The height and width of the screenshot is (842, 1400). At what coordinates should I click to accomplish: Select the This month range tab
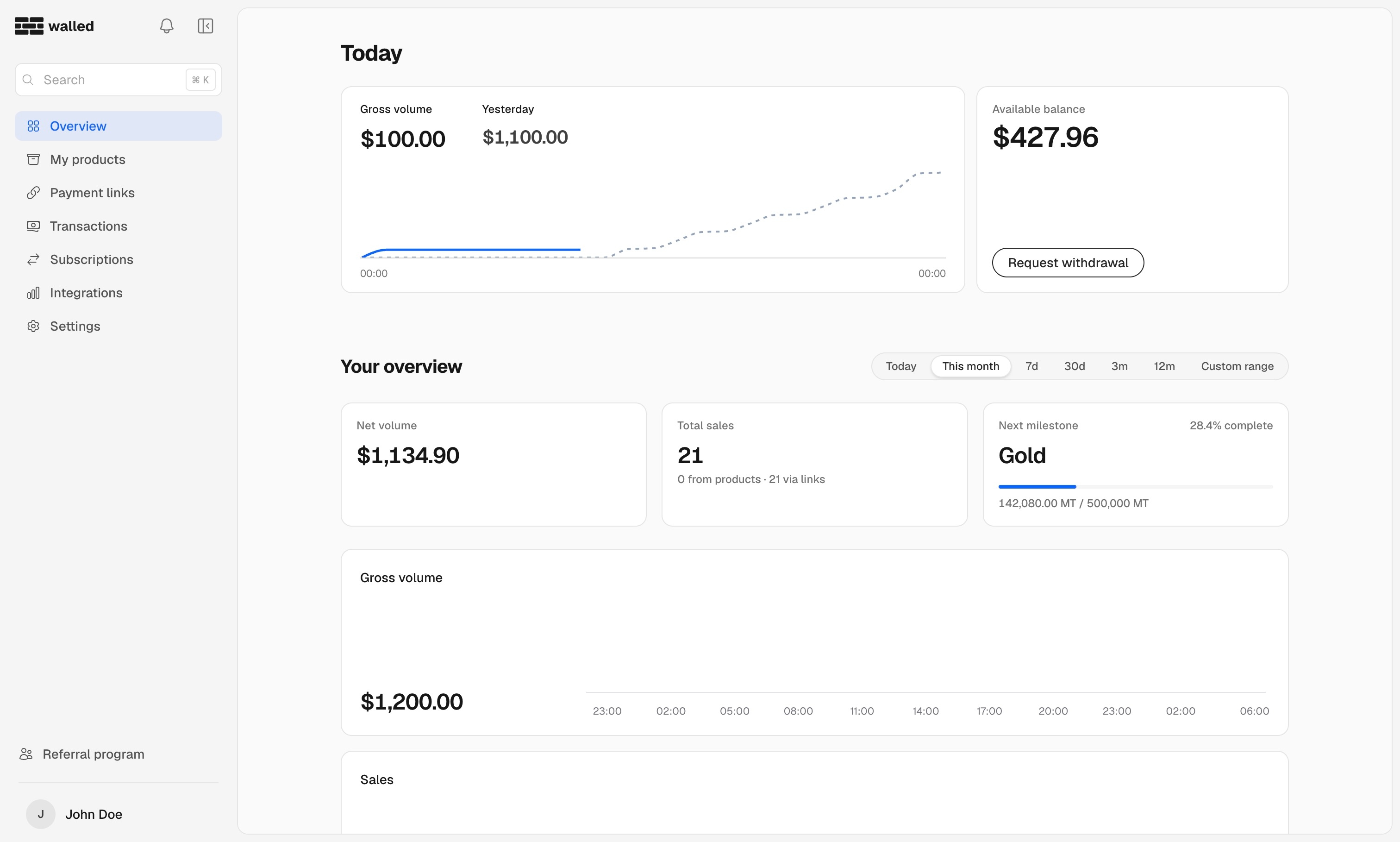(x=971, y=366)
